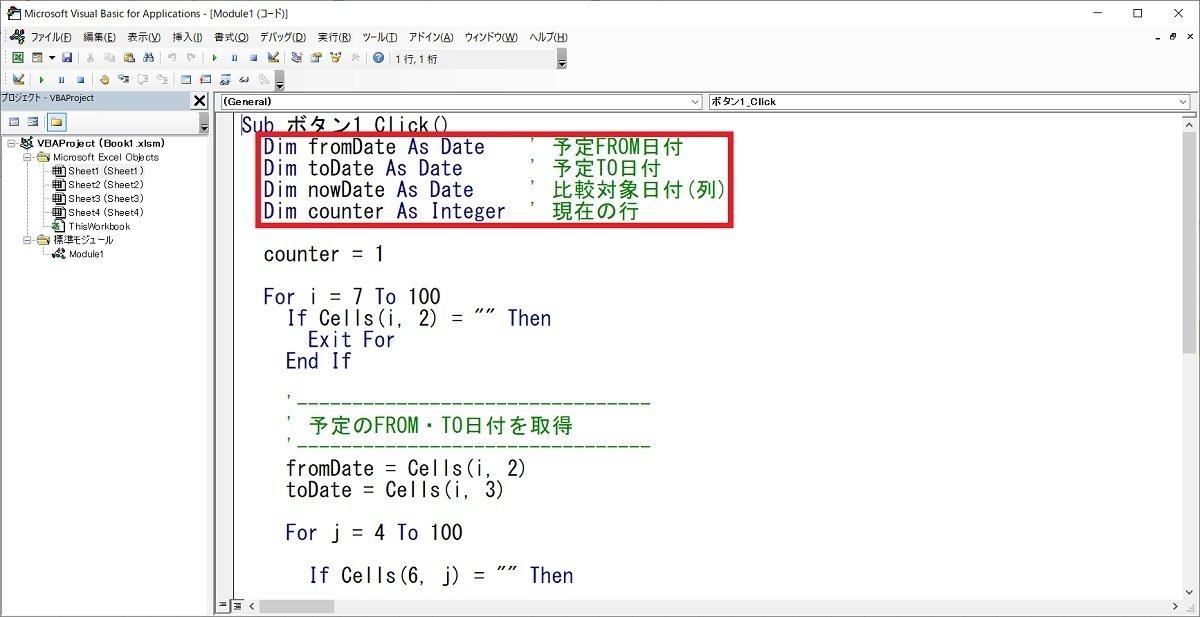Click the Insert UserForm icon
Viewport: 1200px width, 617px height.
coord(38,58)
